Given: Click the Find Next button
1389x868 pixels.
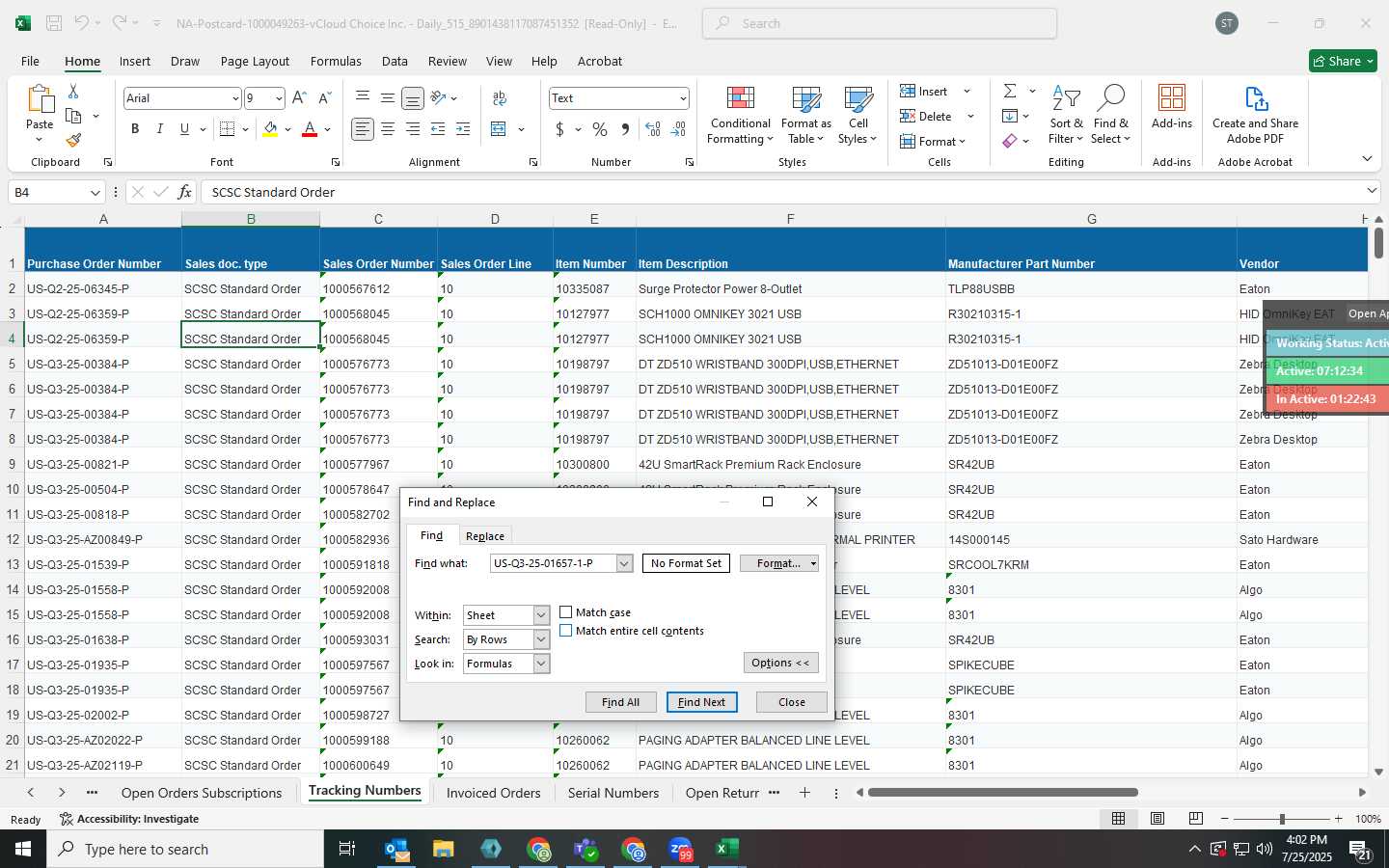Looking at the screenshot, I should click(701, 702).
